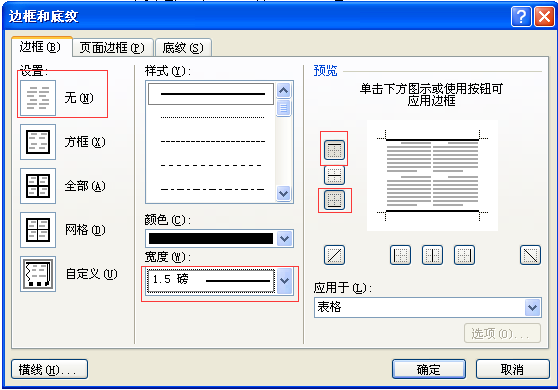The width and height of the screenshot is (558, 390).
Task: Toggle the right border button
Action: (x=464, y=255)
